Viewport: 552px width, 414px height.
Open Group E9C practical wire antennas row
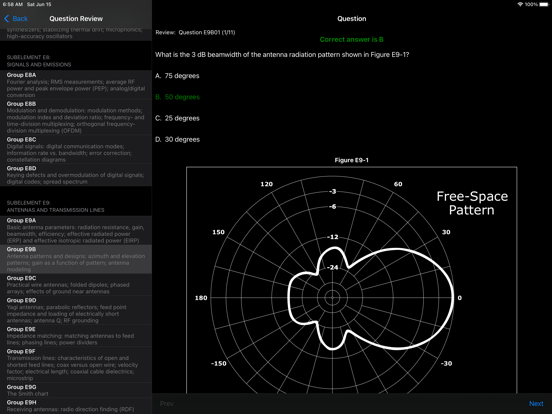pos(76,285)
